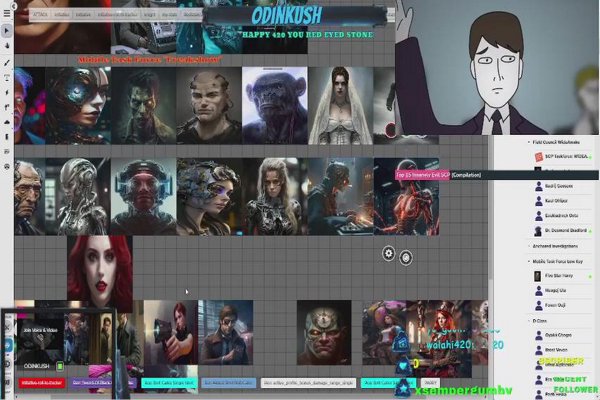Click the vertical scrollbar beside the map
The width and height of the screenshot is (600, 400).
491,207
